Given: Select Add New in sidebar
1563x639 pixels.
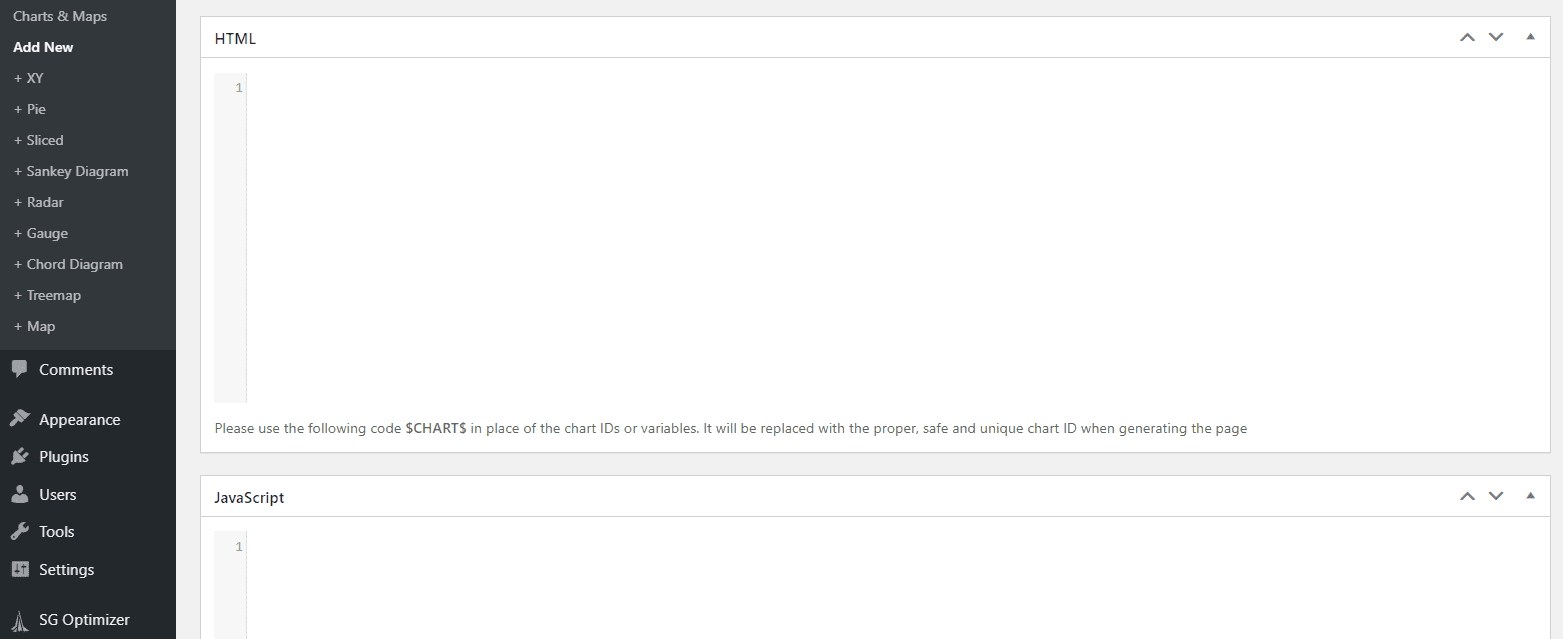Looking at the screenshot, I should [x=43, y=47].
